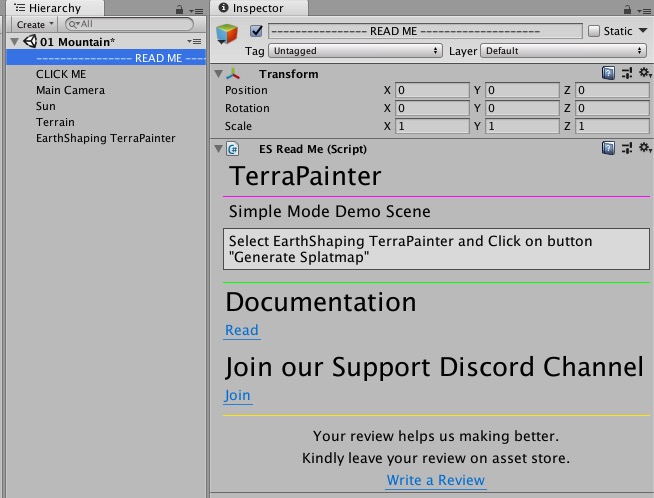
Task: Click the Scale label in Transform
Action: point(238,126)
